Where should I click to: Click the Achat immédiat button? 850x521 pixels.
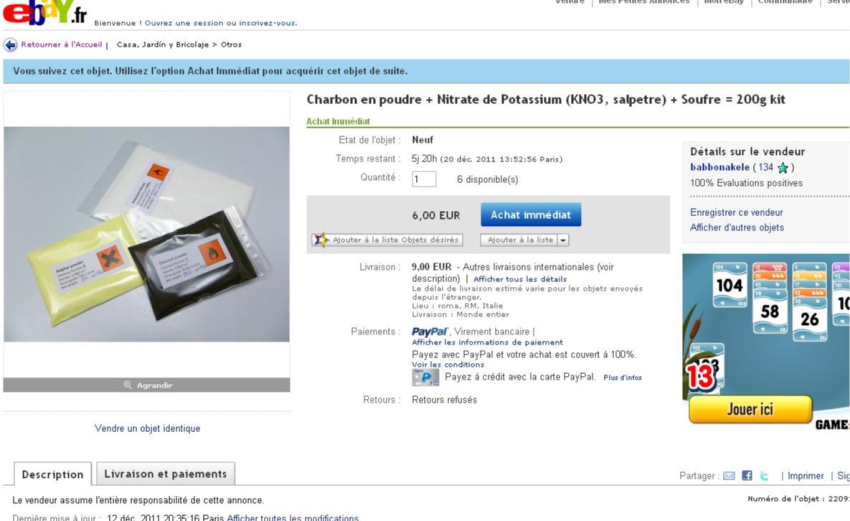click(531, 215)
